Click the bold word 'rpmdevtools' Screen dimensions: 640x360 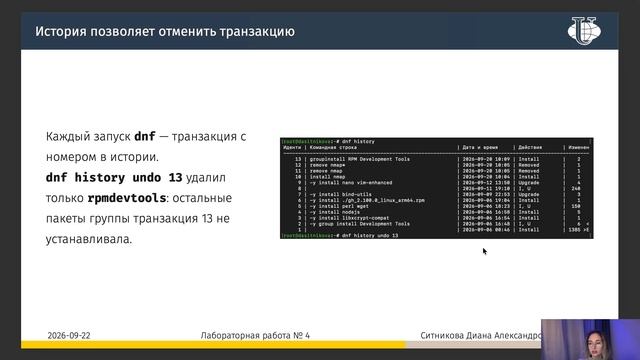pos(127,198)
